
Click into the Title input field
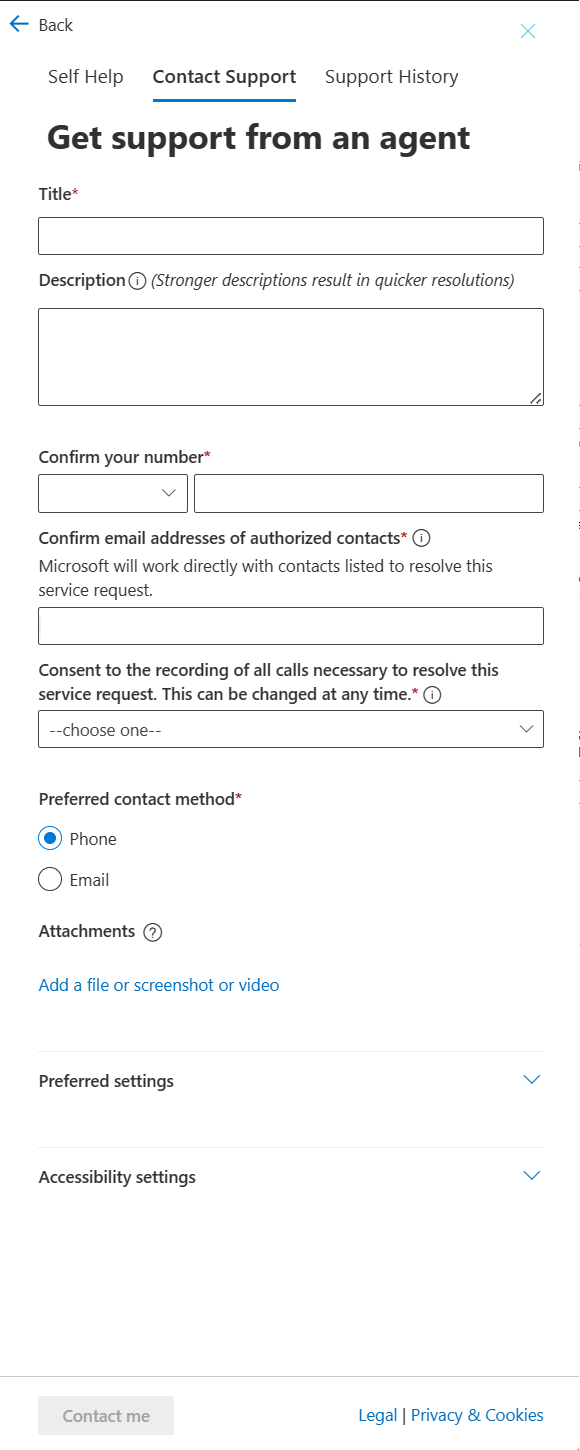(291, 236)
